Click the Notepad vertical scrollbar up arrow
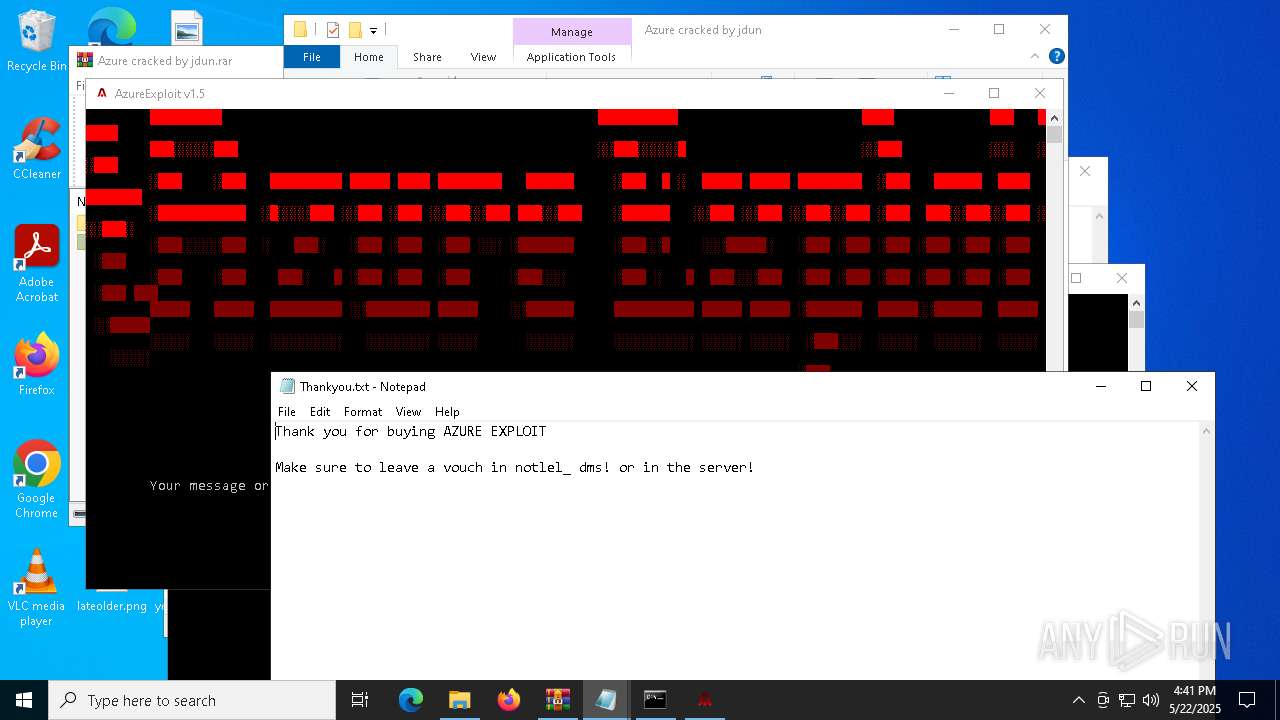This screenshot has height=720, width=1280. (1206, 431)
